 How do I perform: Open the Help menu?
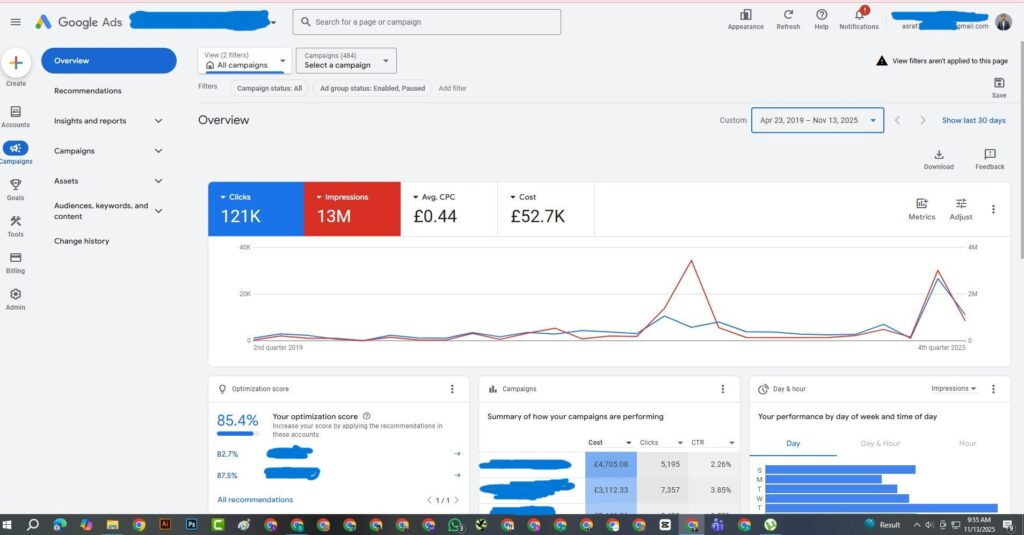[x=822, y=20]
